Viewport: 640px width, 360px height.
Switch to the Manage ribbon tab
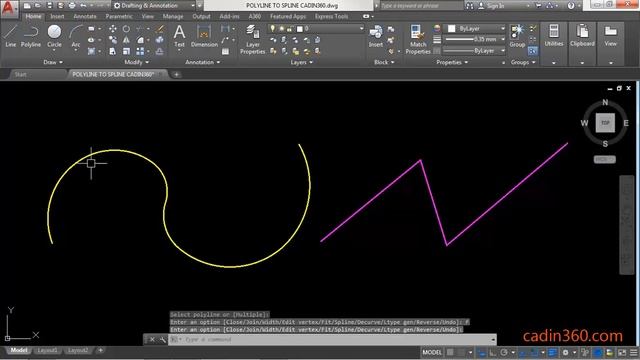click(173, 16)
